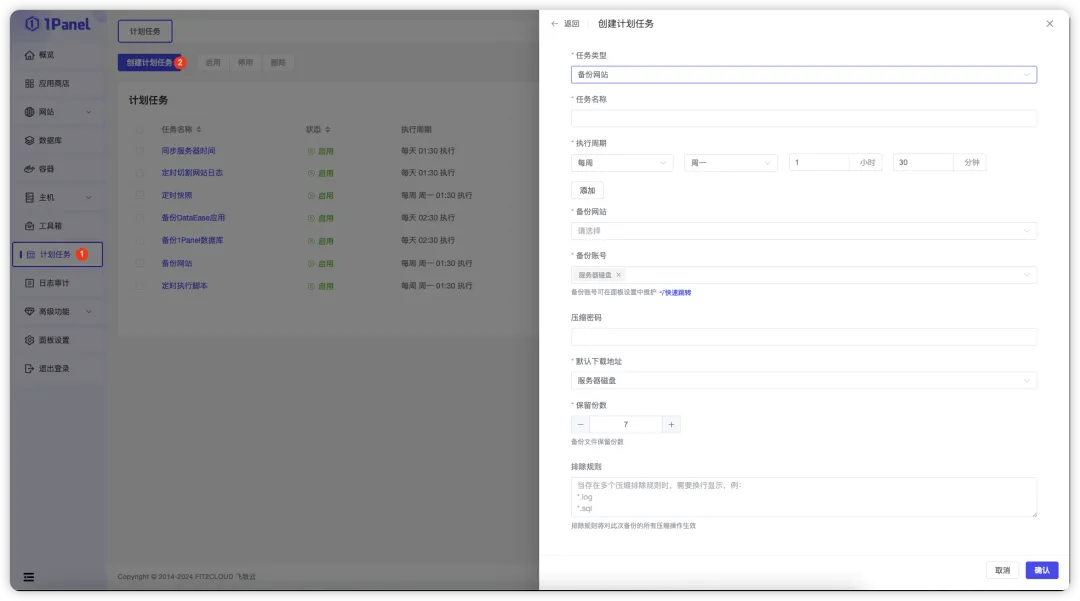
Task: Switch to the 计划任务 tab at top
Action: coord(145,31)
